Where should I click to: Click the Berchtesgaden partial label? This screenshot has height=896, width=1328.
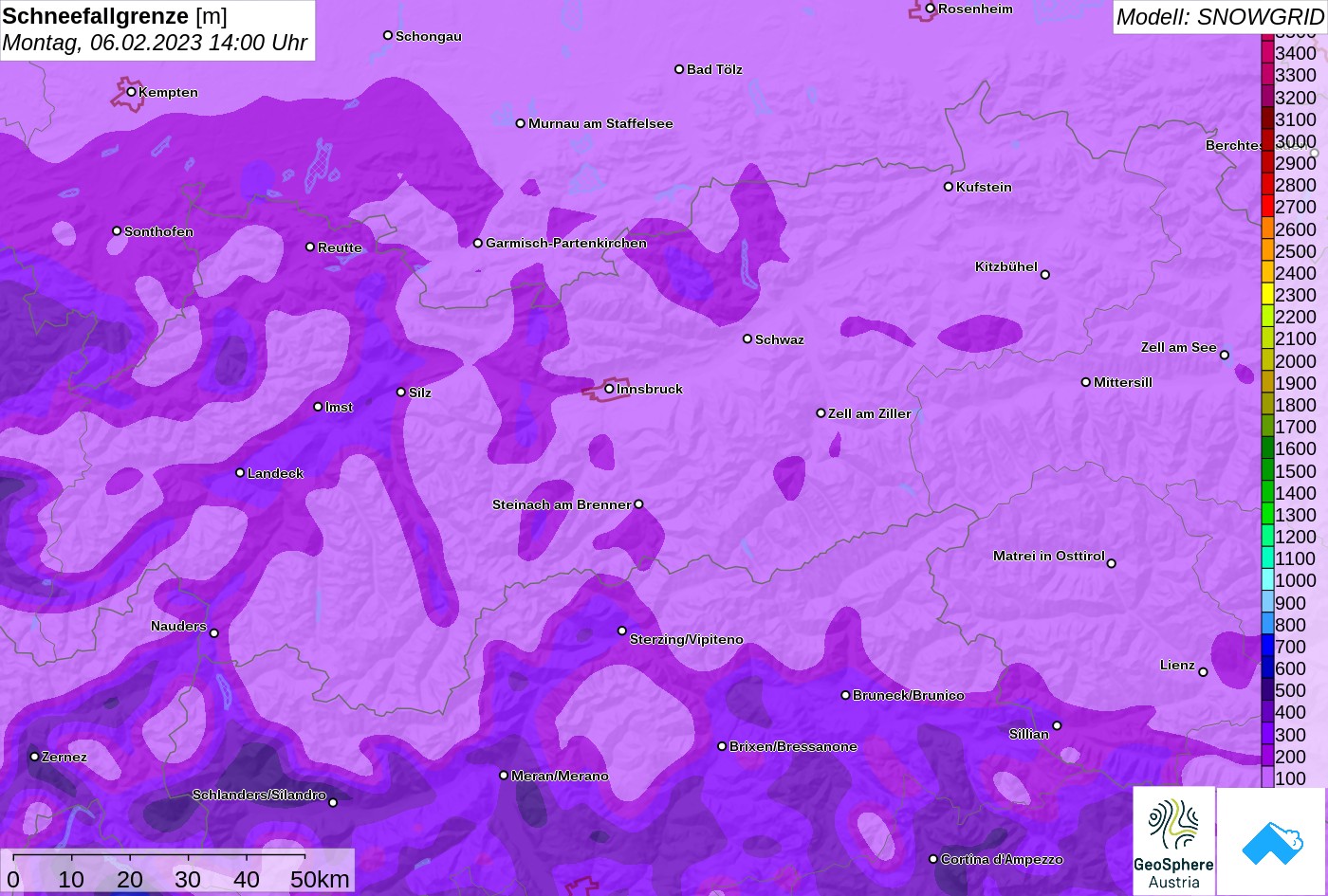1234,145
